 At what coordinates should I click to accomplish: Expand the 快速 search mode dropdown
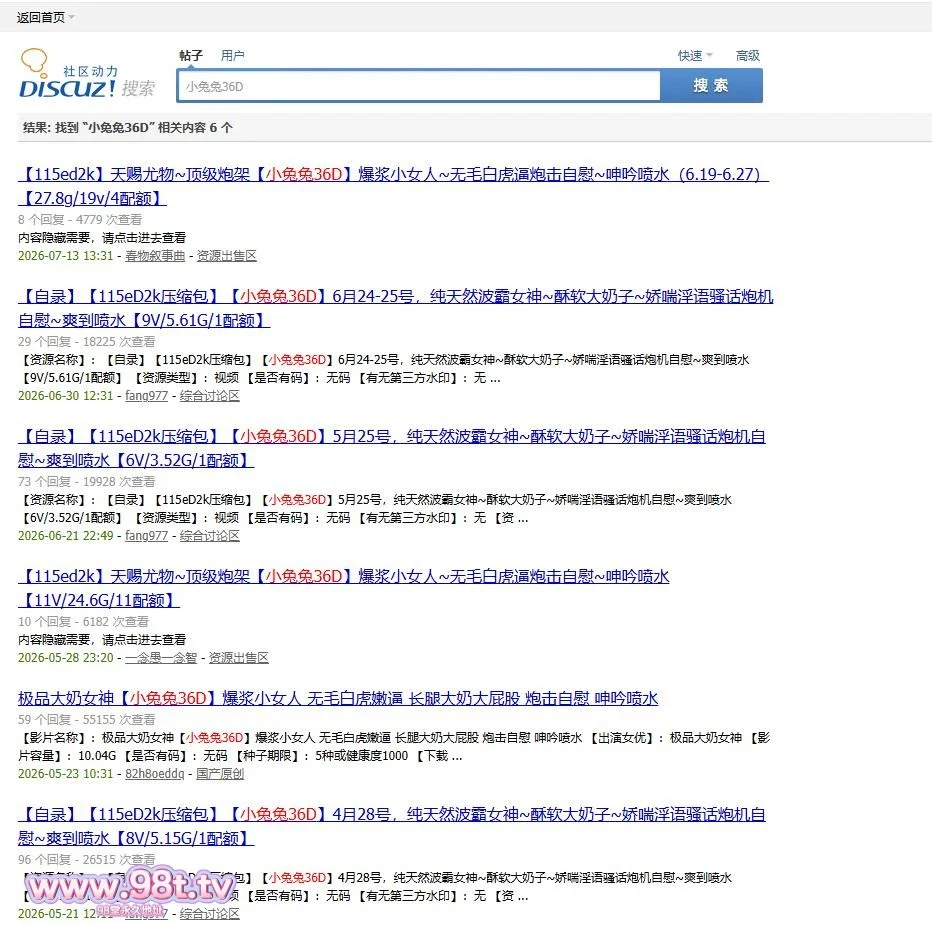pos(695,55)
